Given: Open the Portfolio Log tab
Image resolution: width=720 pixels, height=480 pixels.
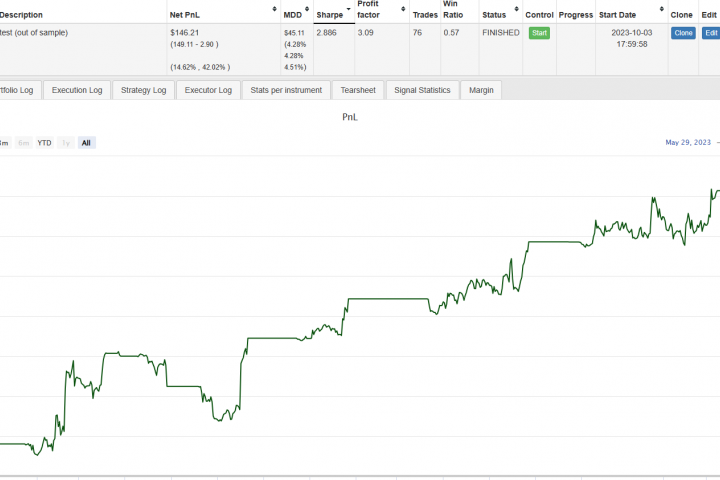Looking at the screenshot, I should click(20, 90).
